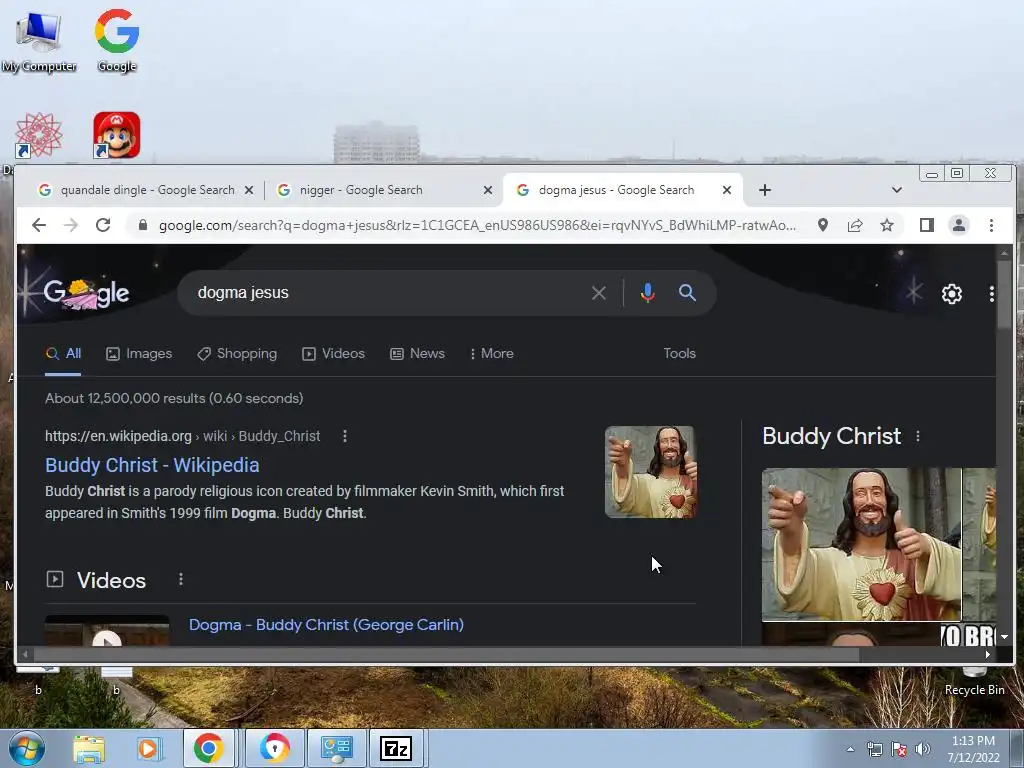Select the Shopping search tab
Image resolution: width=1024 pixels, height=768 pixels.
[237, 353]
